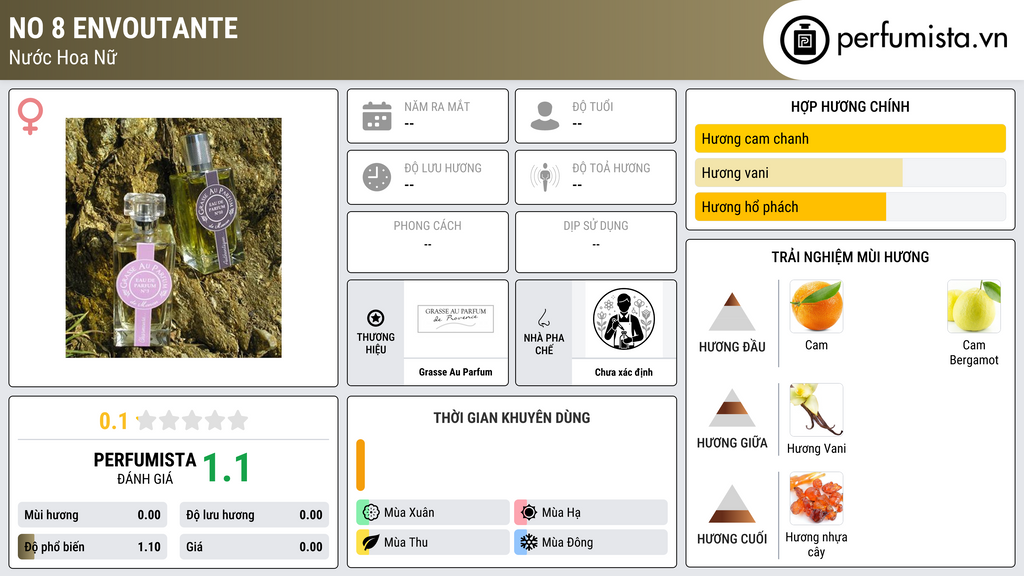1024x576 pixels.
Task: Click the person icon for Độ tuổi
Action: pos(545,116)
